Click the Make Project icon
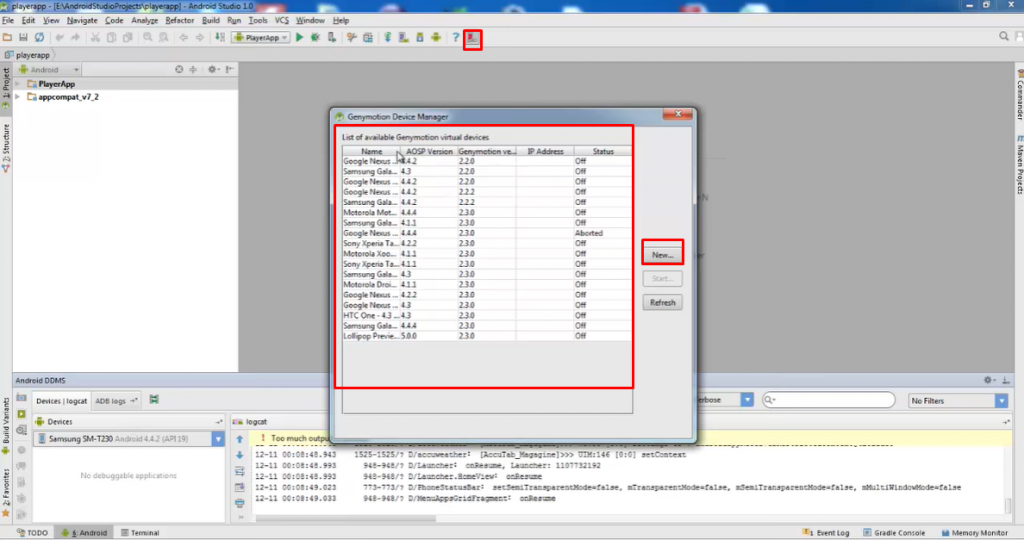 tap(220, 37)
